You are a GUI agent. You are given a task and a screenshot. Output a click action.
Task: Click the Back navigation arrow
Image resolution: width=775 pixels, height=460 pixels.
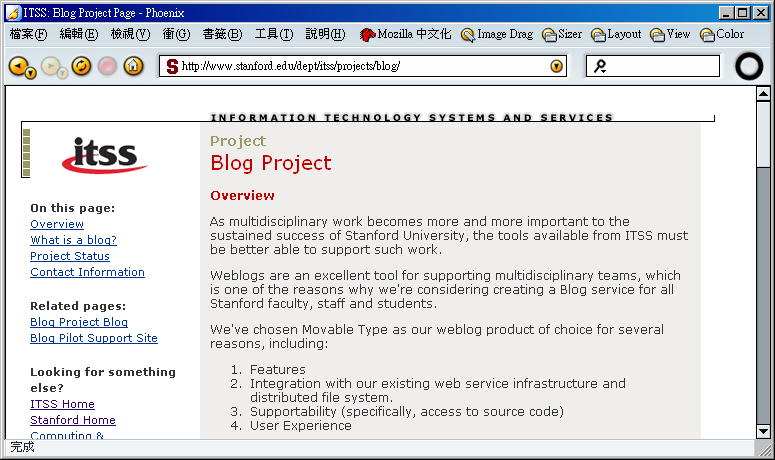(x=18, y=65)
